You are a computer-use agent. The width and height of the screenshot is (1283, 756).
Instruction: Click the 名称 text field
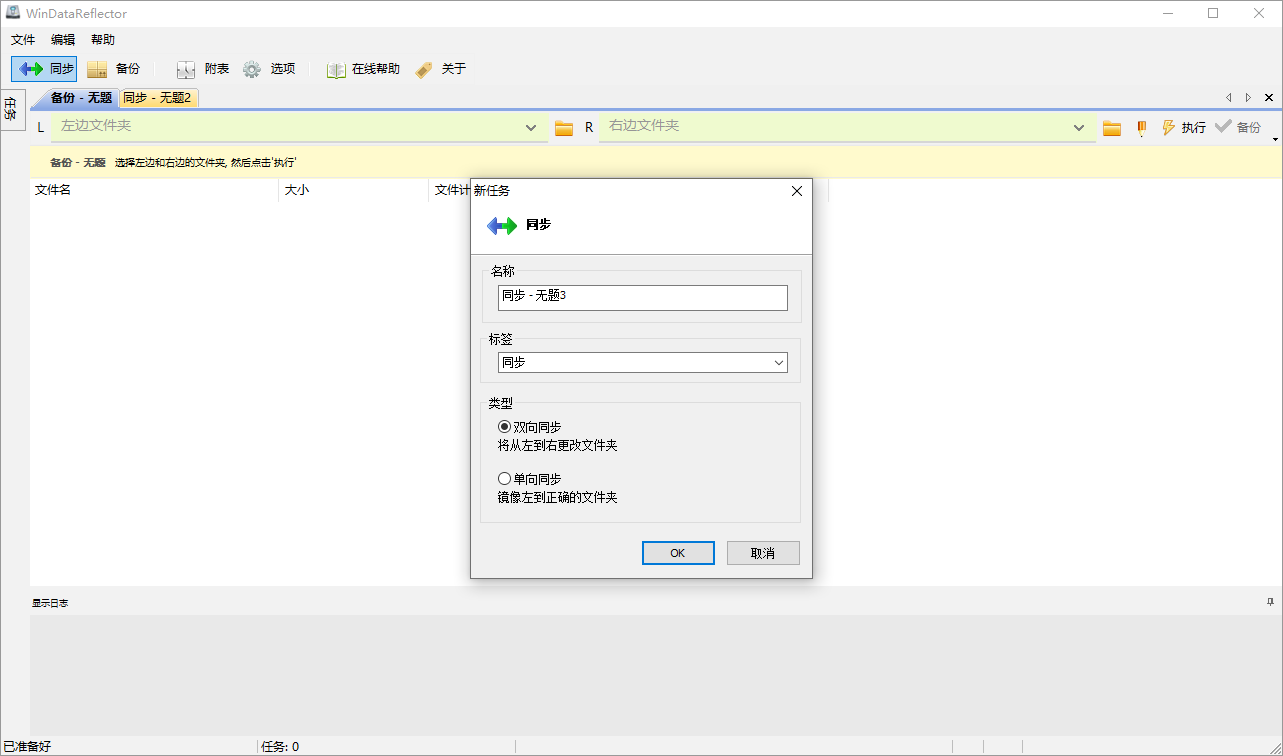coord(642,297)
